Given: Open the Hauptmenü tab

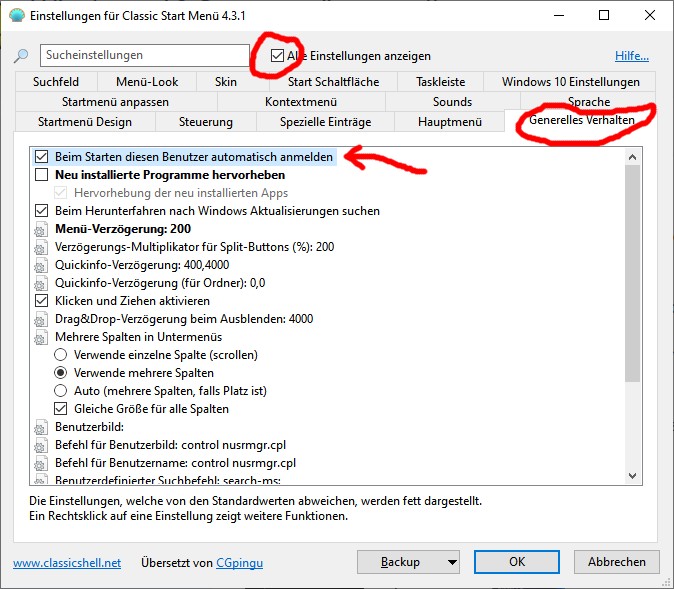Looking at the screenshot, I should click(x=450, y=122).
